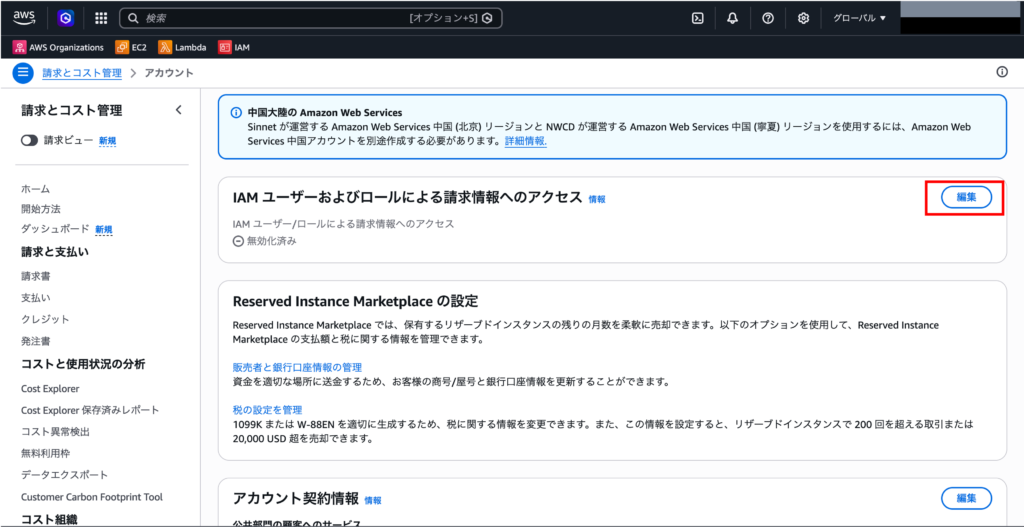Click the AWS logo home icon
Screen dimensions: 1024x527
[x=25, y=17]
